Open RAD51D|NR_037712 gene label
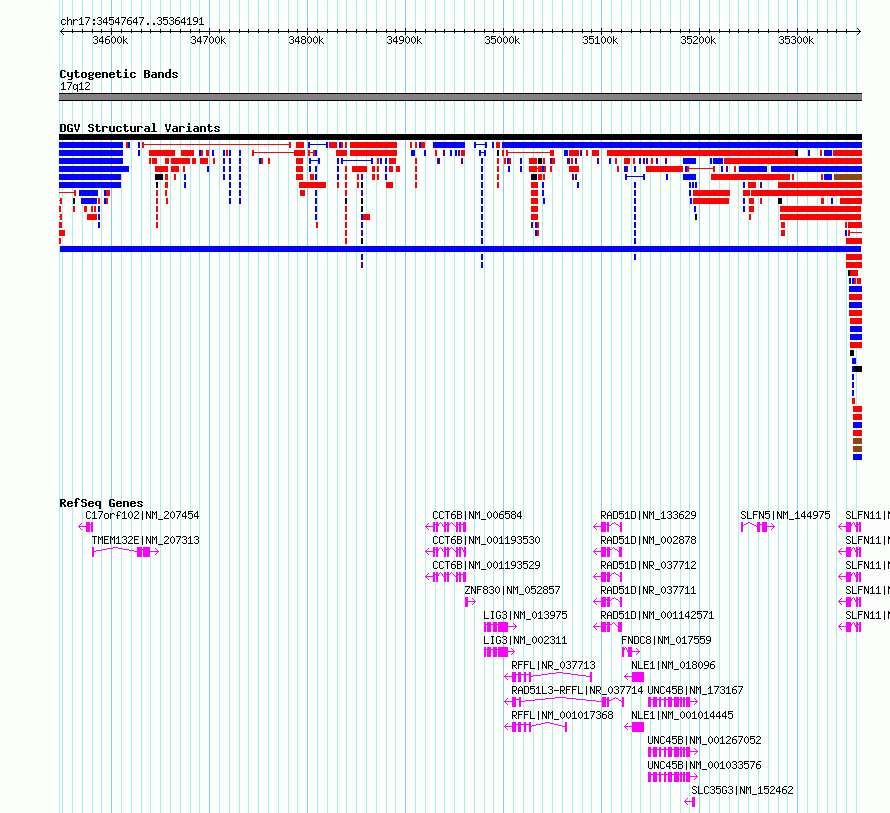Screen dimensions: 890x813 [648, 565]
